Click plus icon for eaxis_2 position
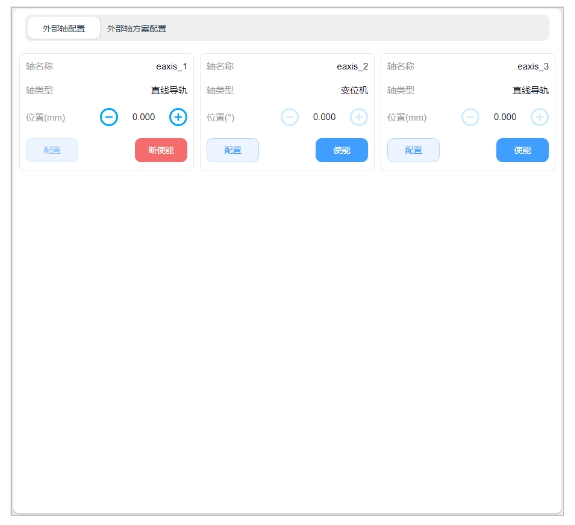 359,117
